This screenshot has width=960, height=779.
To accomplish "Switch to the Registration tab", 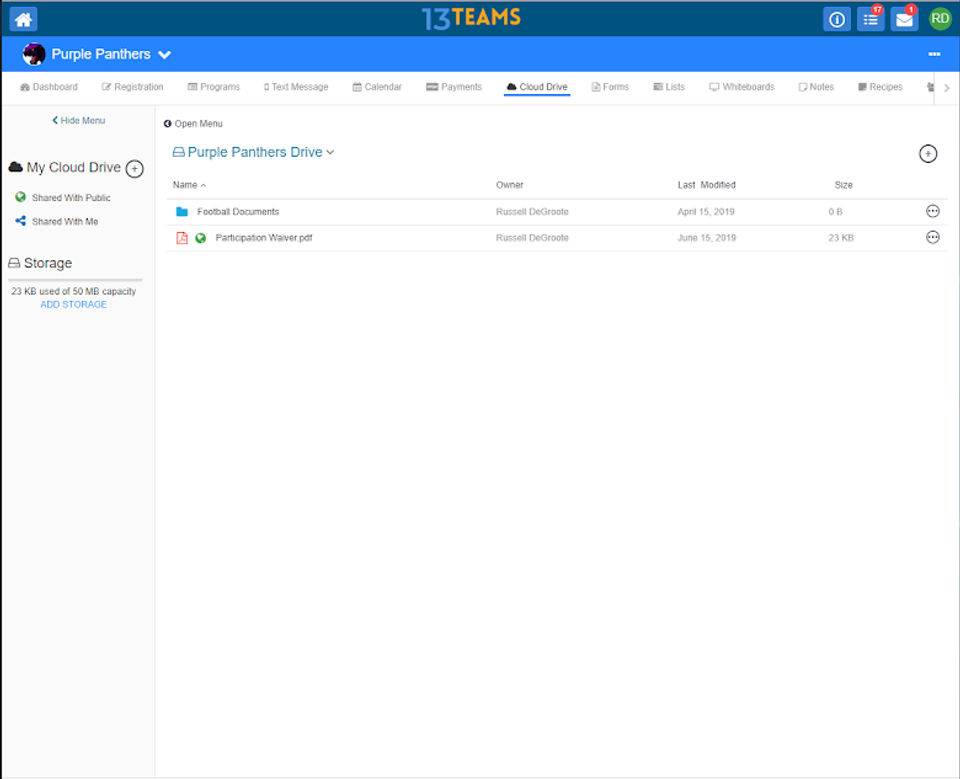I will pyautogui.click(x=132, y=87).
